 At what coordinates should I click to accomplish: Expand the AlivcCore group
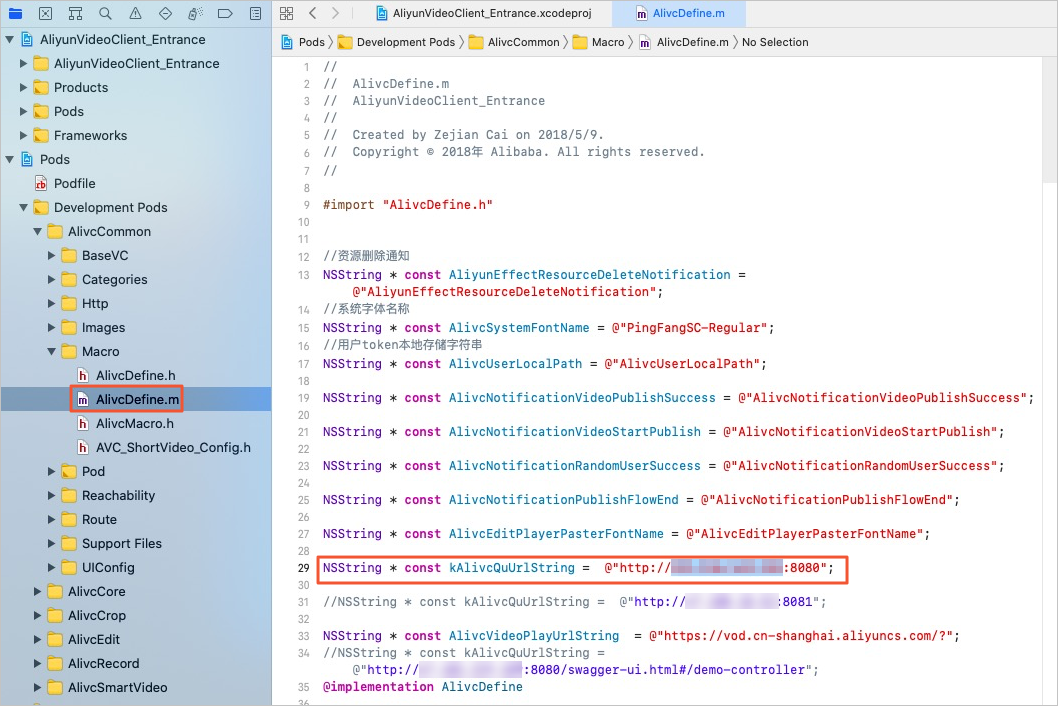pos(37,591)
